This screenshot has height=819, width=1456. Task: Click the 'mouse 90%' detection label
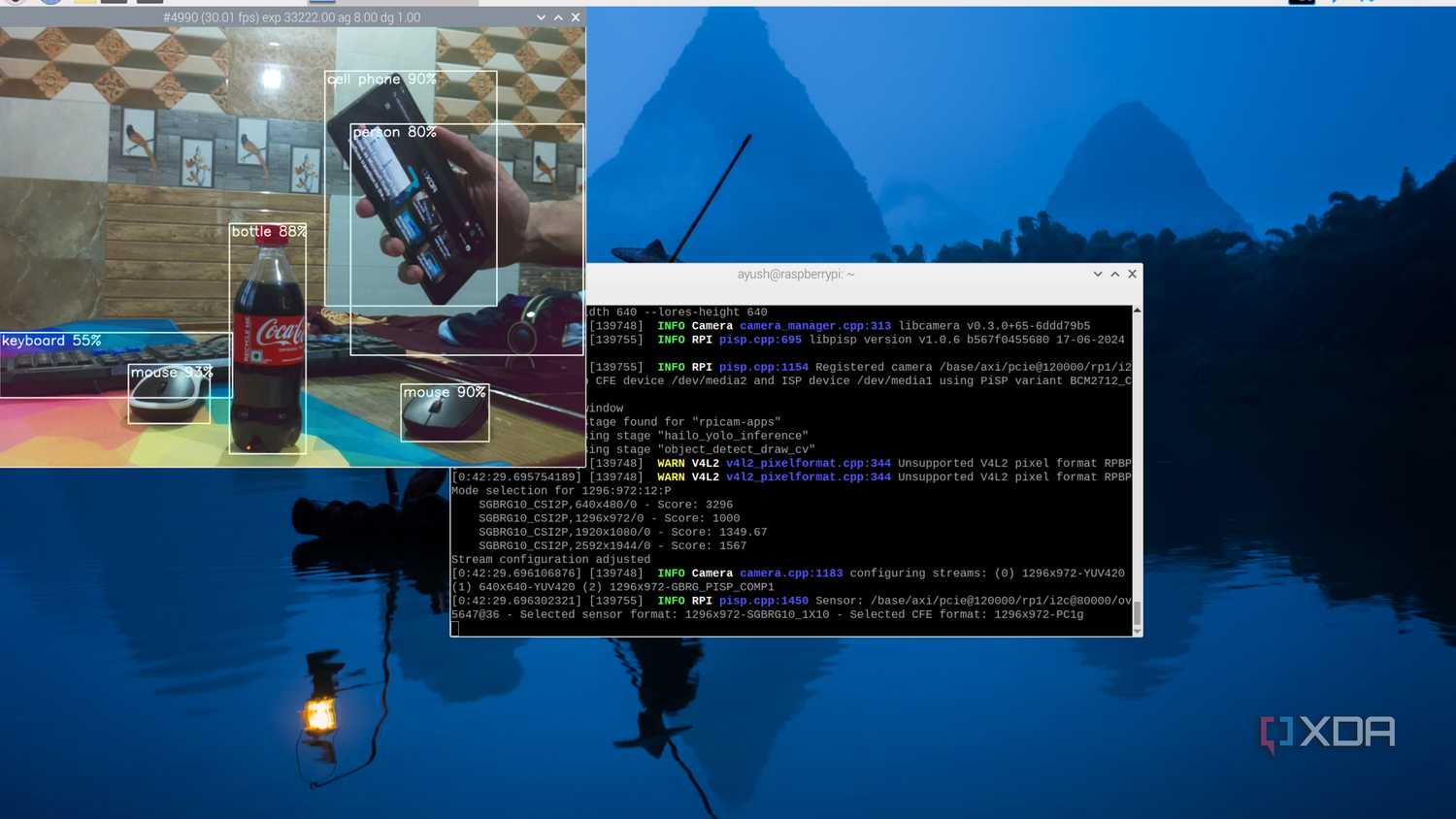[x=445, y=392]
